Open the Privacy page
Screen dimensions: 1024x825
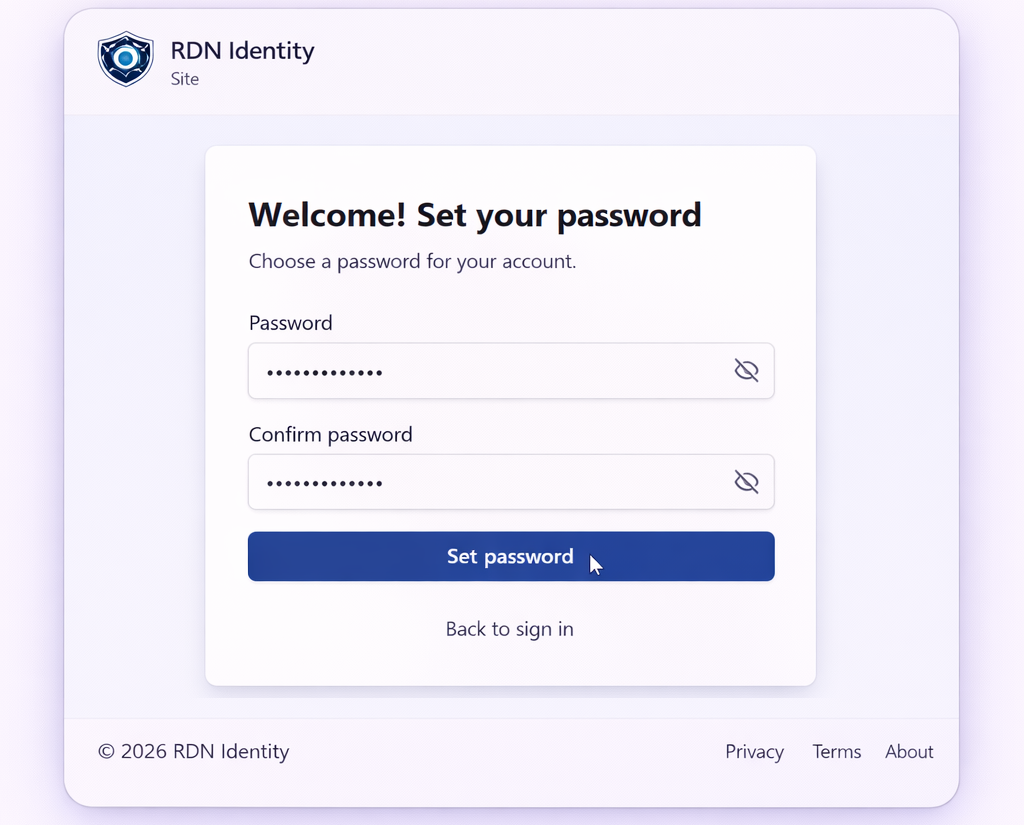pos(754,751)
